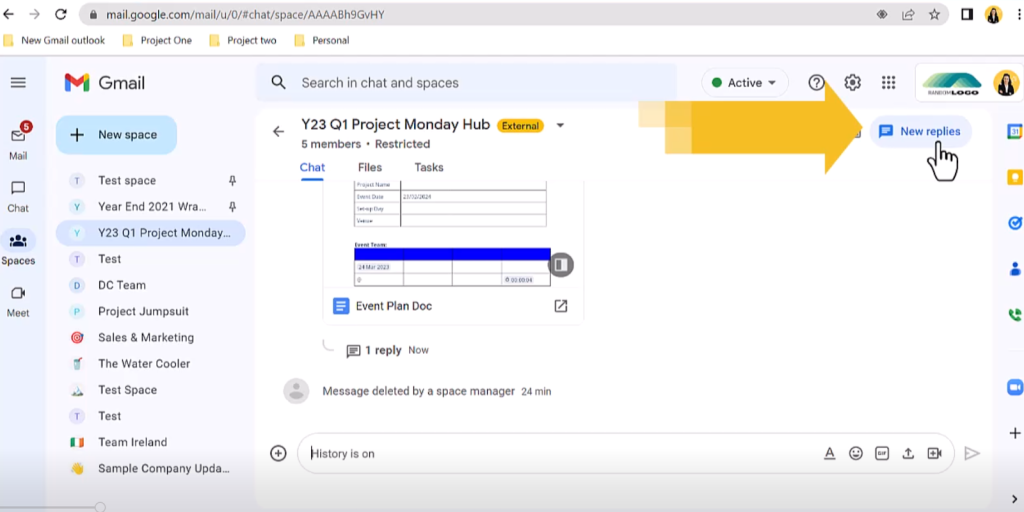
Task: Open the GIF picker
Action: tap(882, 453)
